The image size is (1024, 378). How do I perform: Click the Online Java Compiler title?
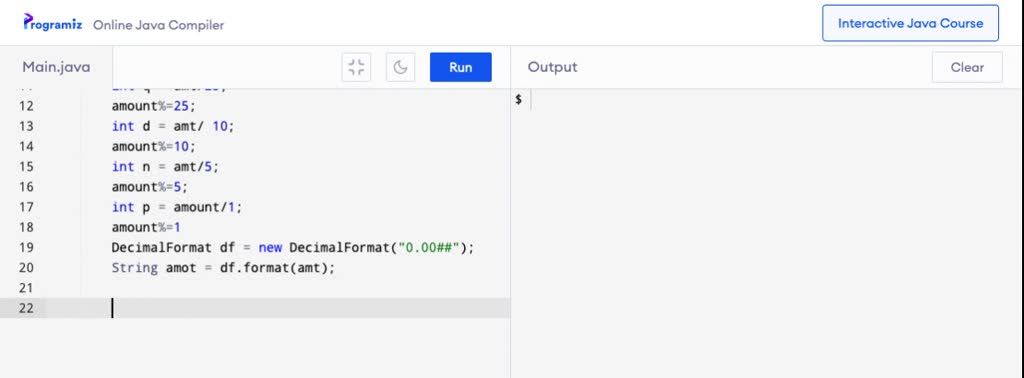[158, 25]
